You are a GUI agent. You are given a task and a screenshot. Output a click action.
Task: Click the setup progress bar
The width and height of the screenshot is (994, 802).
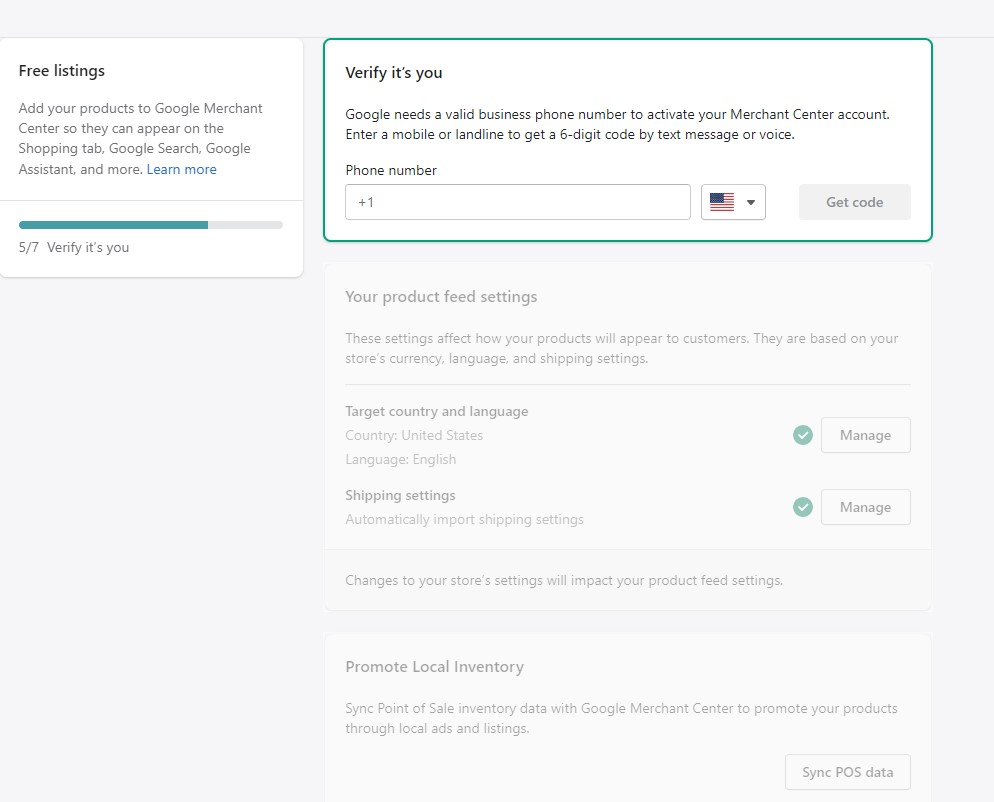[151, 225]
